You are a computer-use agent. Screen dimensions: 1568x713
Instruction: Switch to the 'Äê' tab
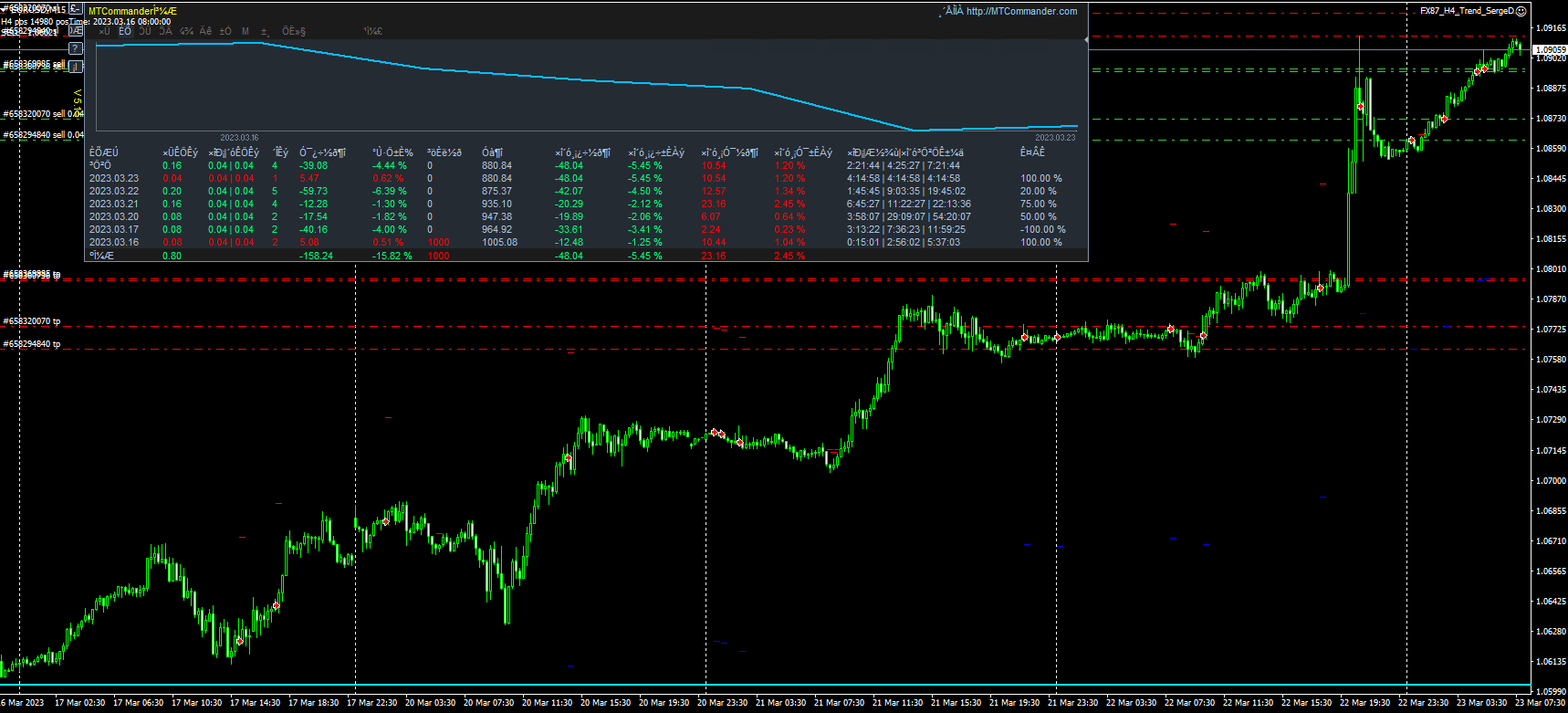point(205,31)
